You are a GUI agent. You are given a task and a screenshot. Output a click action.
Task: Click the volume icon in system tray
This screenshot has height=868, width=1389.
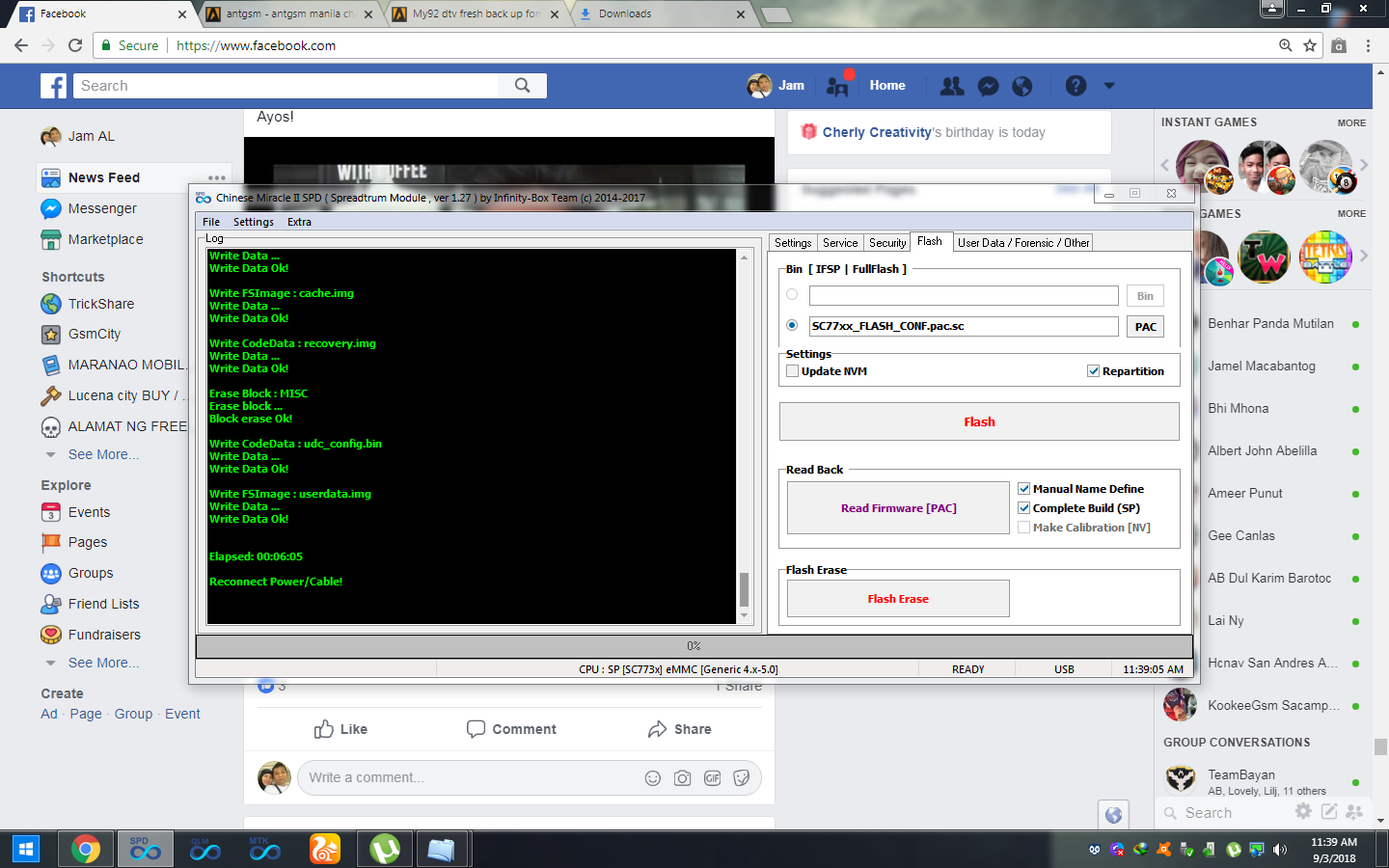point(1280,850)
